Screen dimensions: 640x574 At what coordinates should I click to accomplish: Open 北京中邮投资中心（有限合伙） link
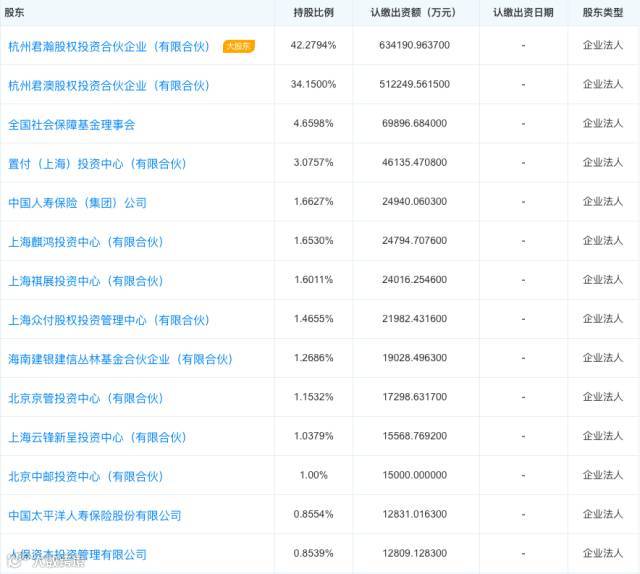[86, 476]
